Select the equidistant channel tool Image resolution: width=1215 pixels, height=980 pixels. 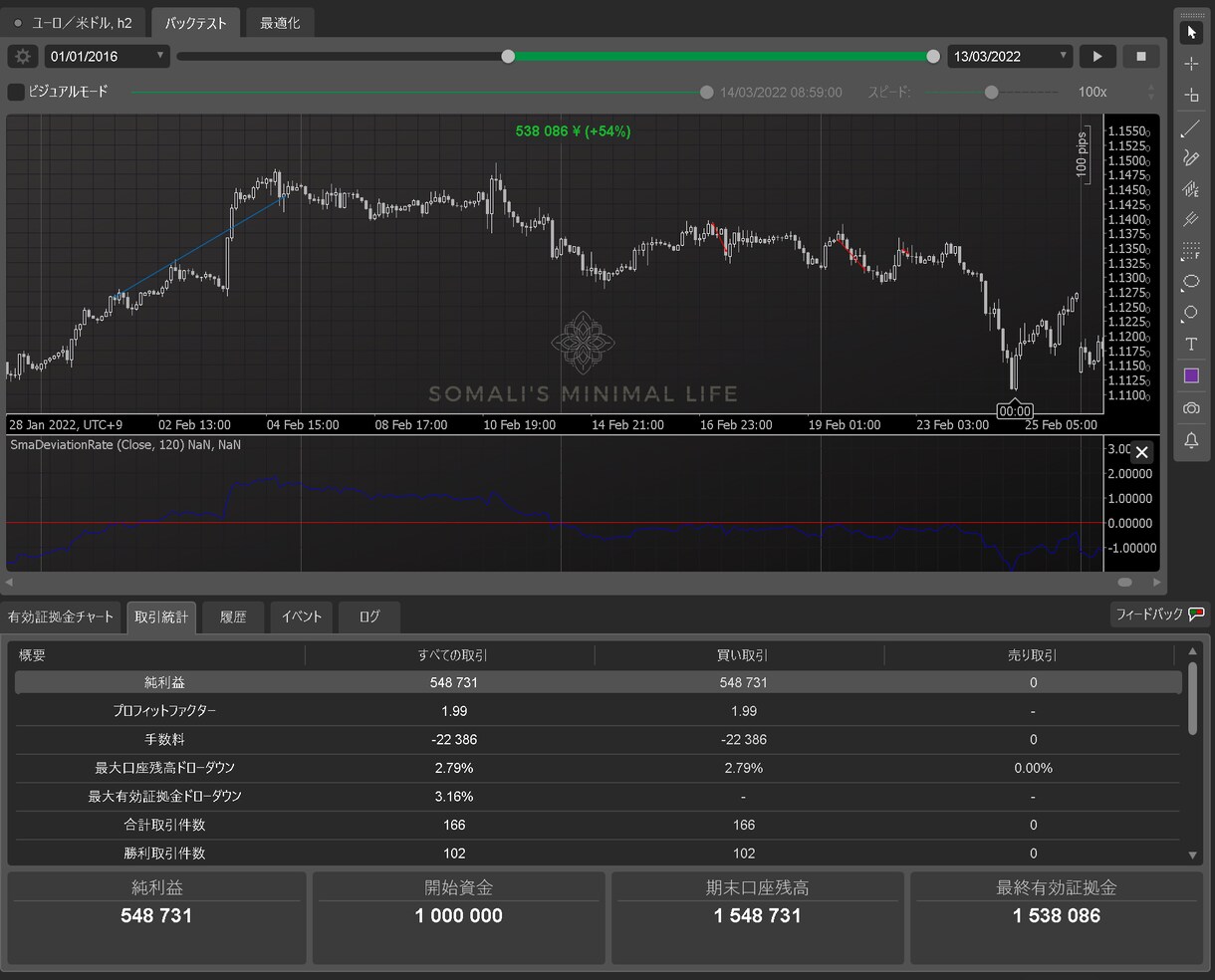tap(1191, 189)
